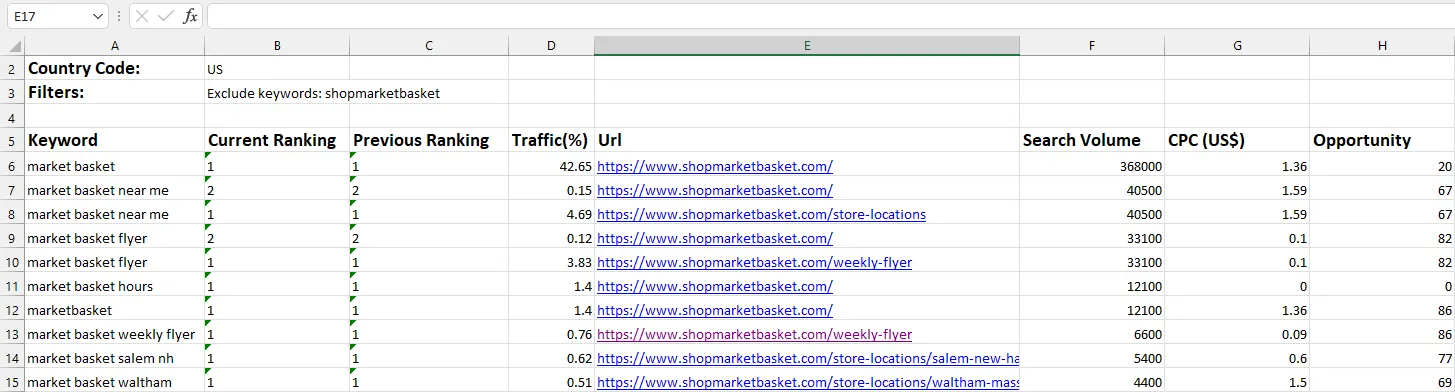Click the 'US' country code cell
Viewport: 1455px width, 392px height.
tap(277, 68)
